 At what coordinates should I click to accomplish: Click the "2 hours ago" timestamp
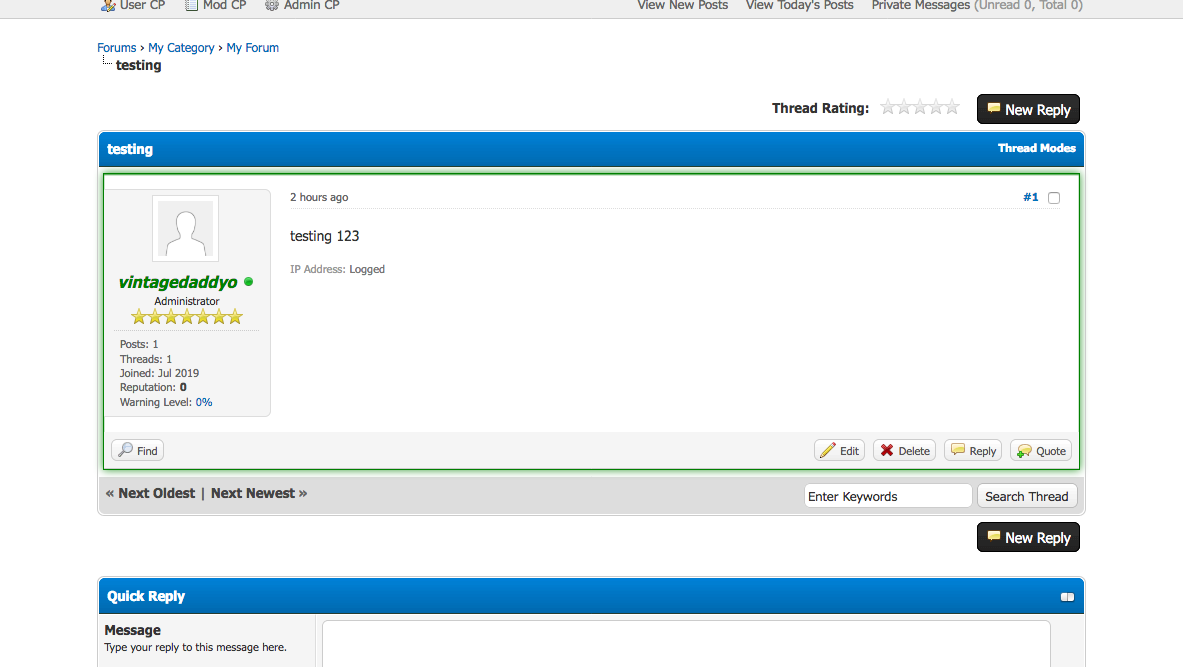(319, 197)
